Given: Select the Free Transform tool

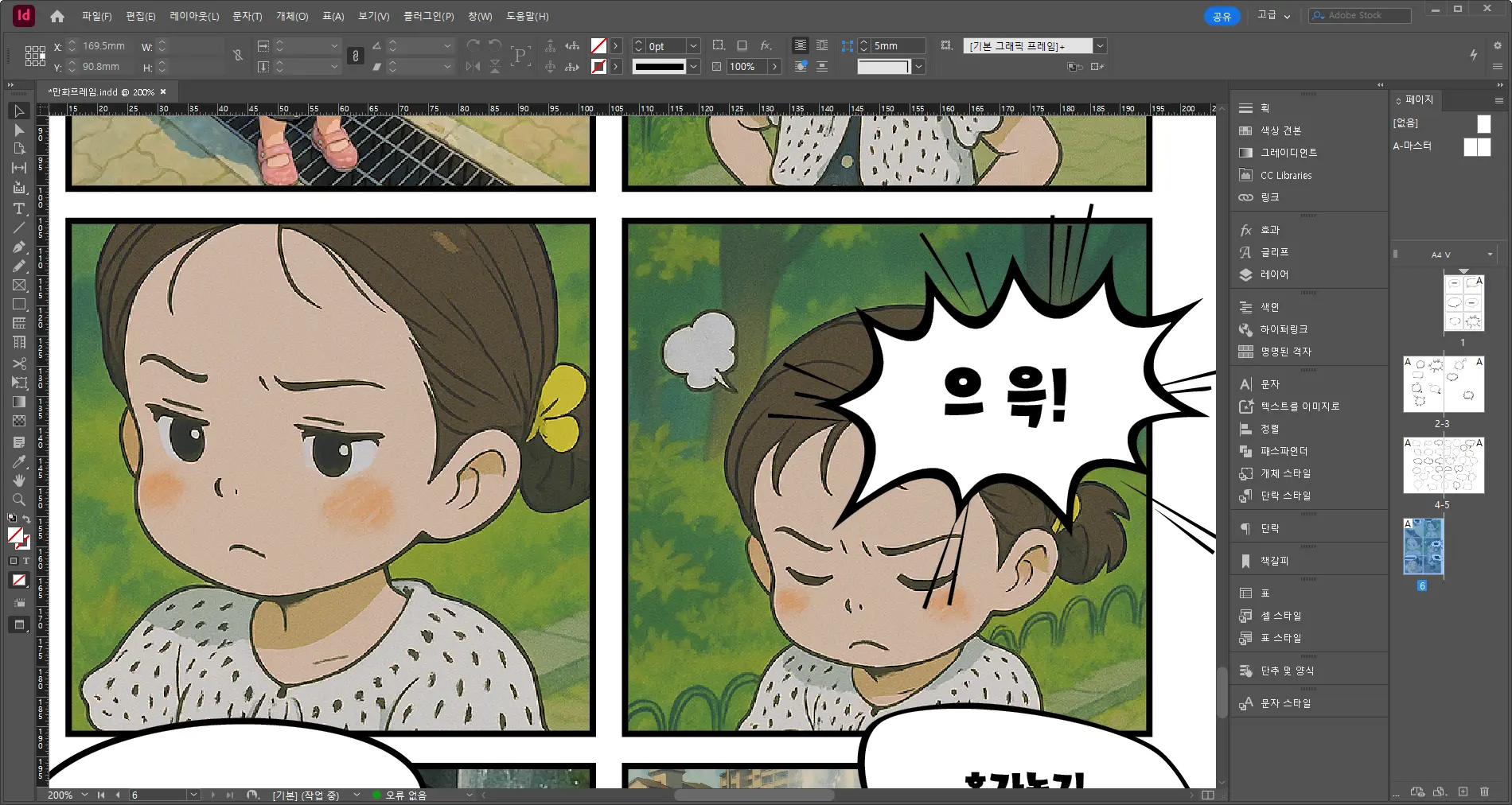Looking at the screenshot, I should (x=19, y=383).
